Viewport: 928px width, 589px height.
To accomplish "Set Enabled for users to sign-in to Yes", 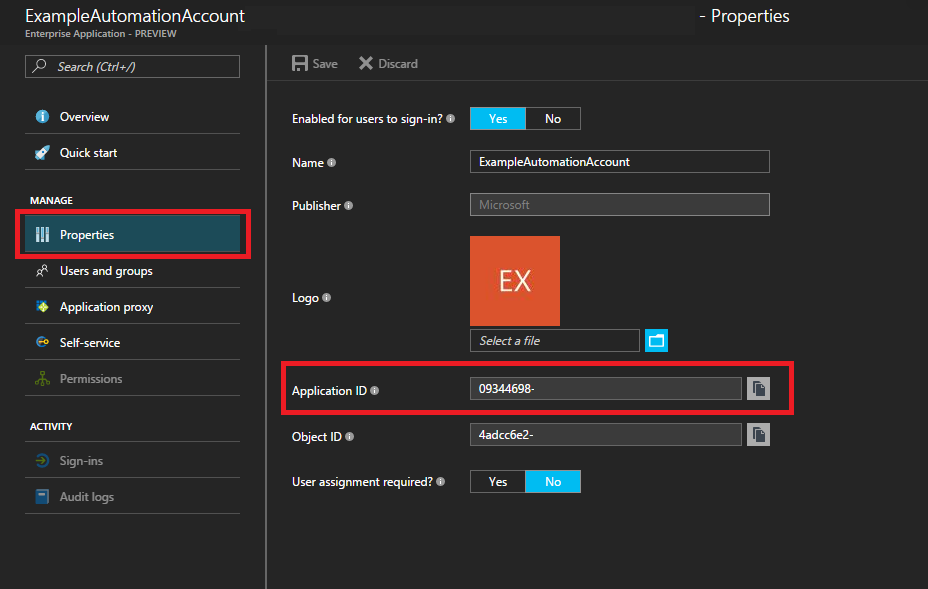I will 498,118.
